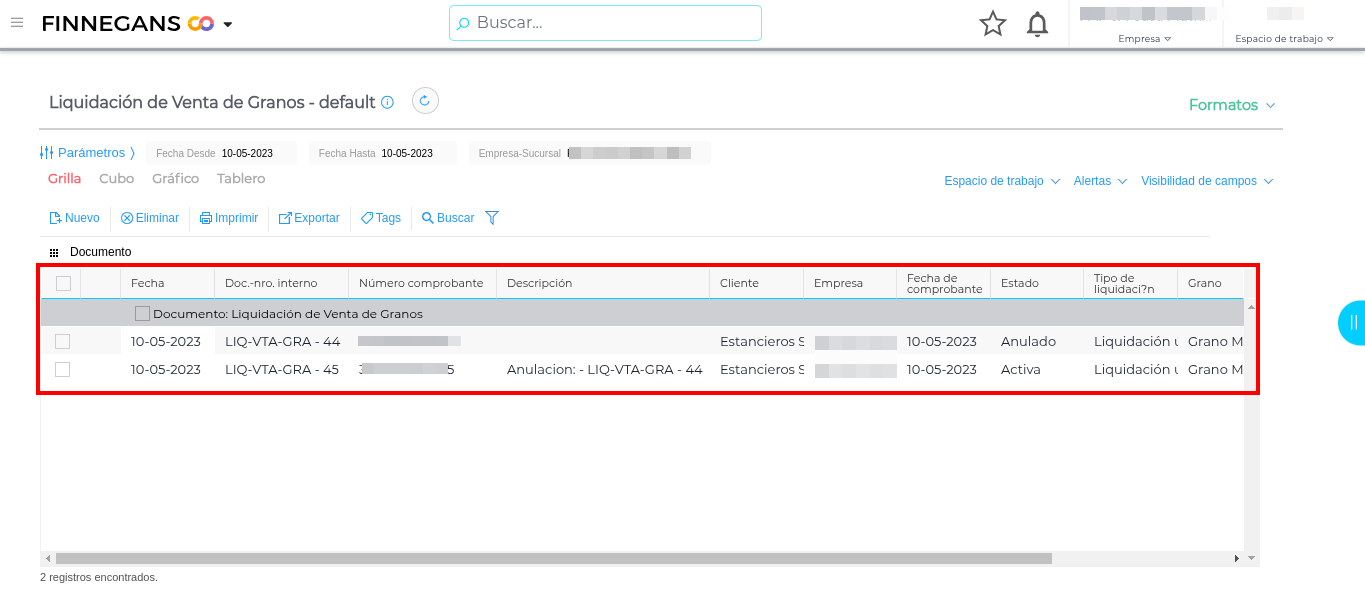Expand Visibilidad de campos dropdown
The height and width of the screenshot is (594, 1365).
(x=1207, y=181)
